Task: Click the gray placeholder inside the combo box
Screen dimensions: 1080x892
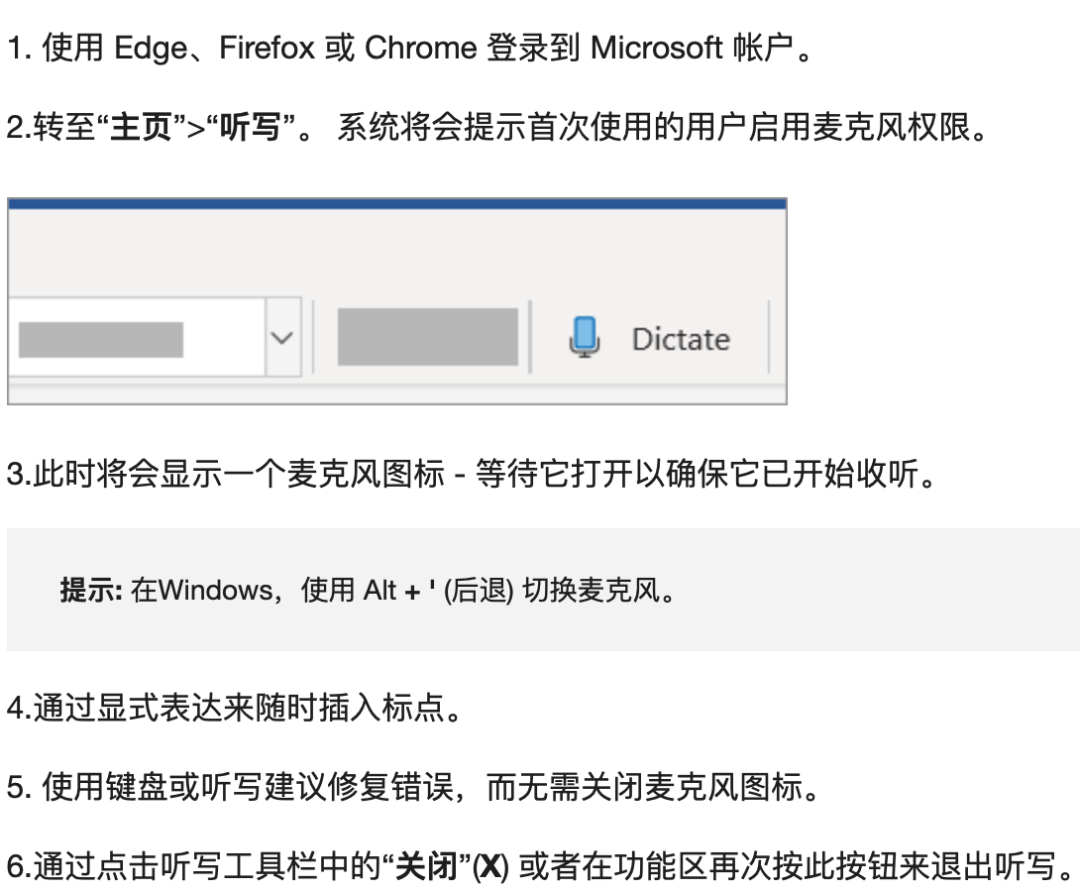Action: tap(101, 340)
